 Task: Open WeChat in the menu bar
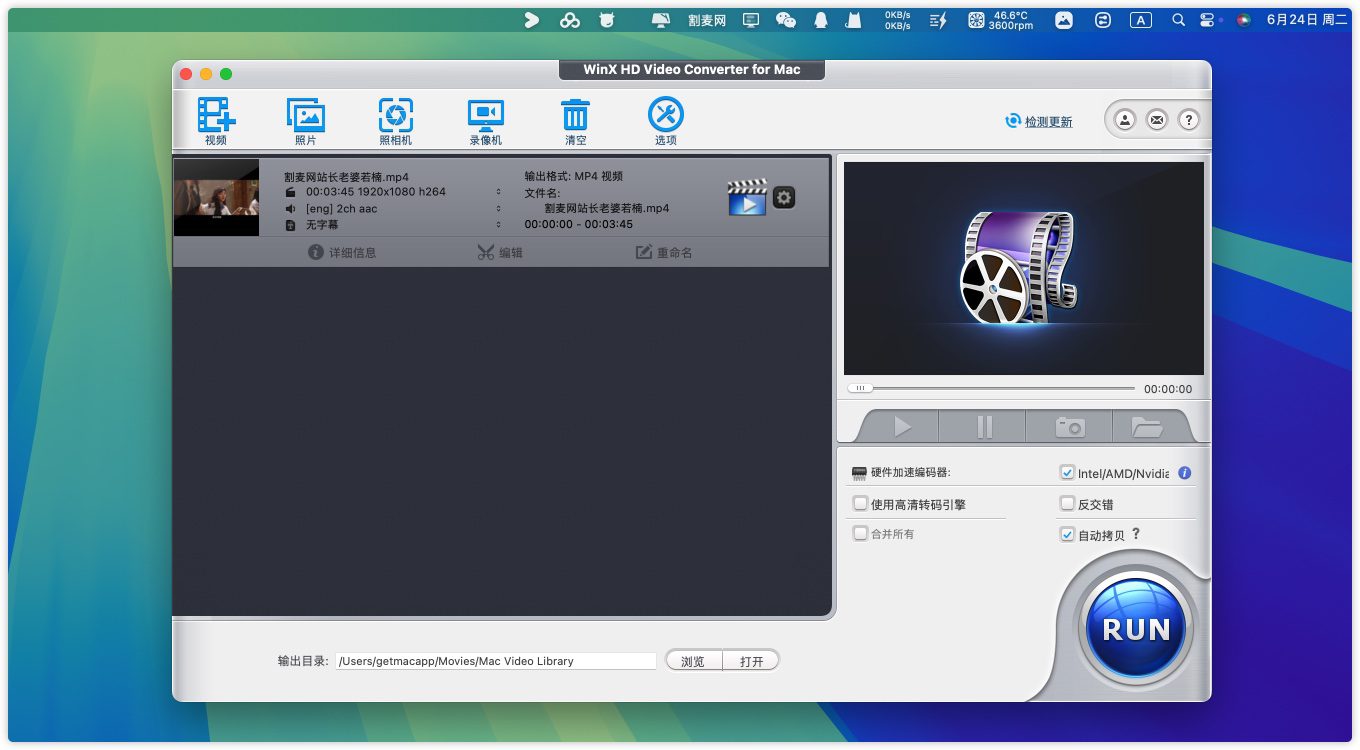(786, 20)
